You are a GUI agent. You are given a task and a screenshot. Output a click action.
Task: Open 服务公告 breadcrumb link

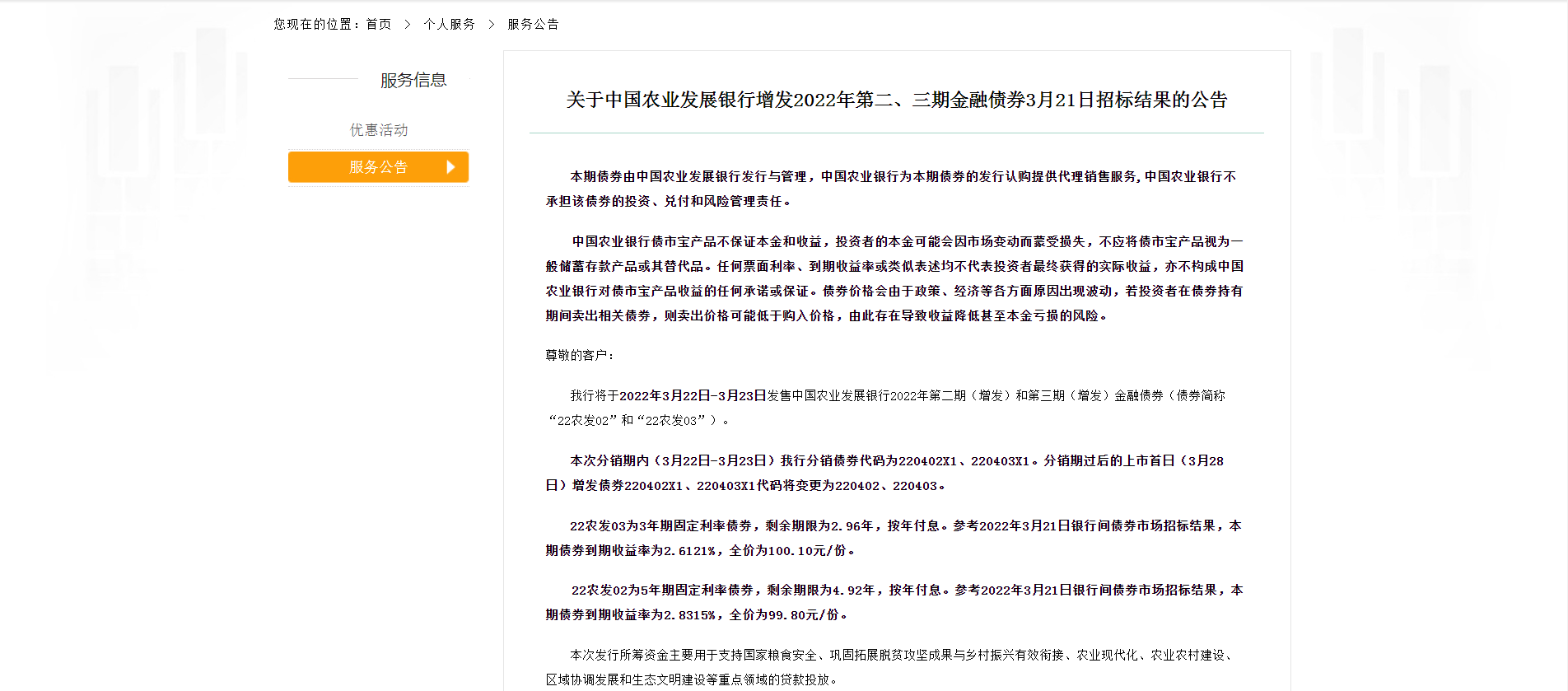point(533,25)
